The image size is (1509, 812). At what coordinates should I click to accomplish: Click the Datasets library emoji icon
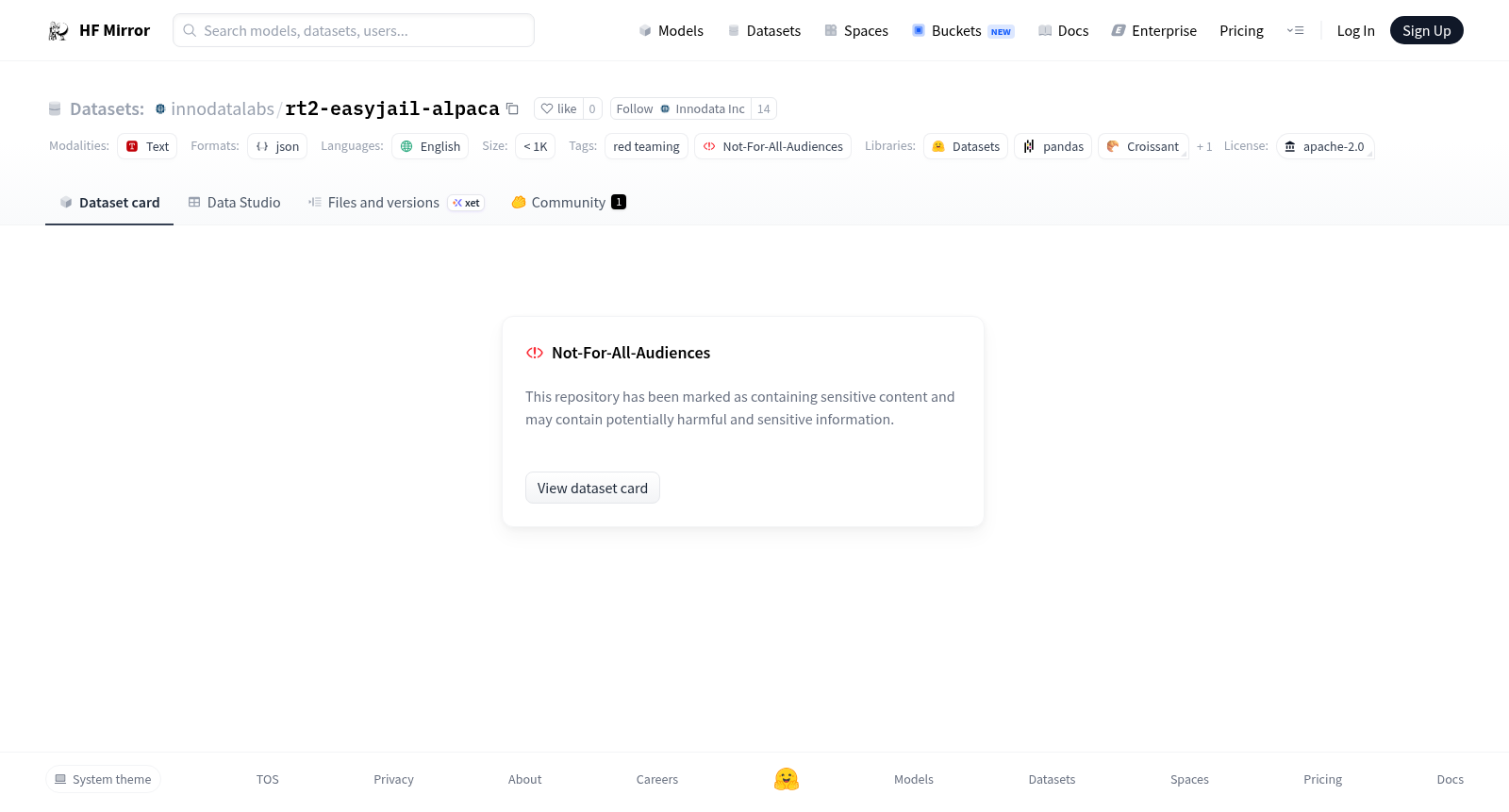point(938,146)
